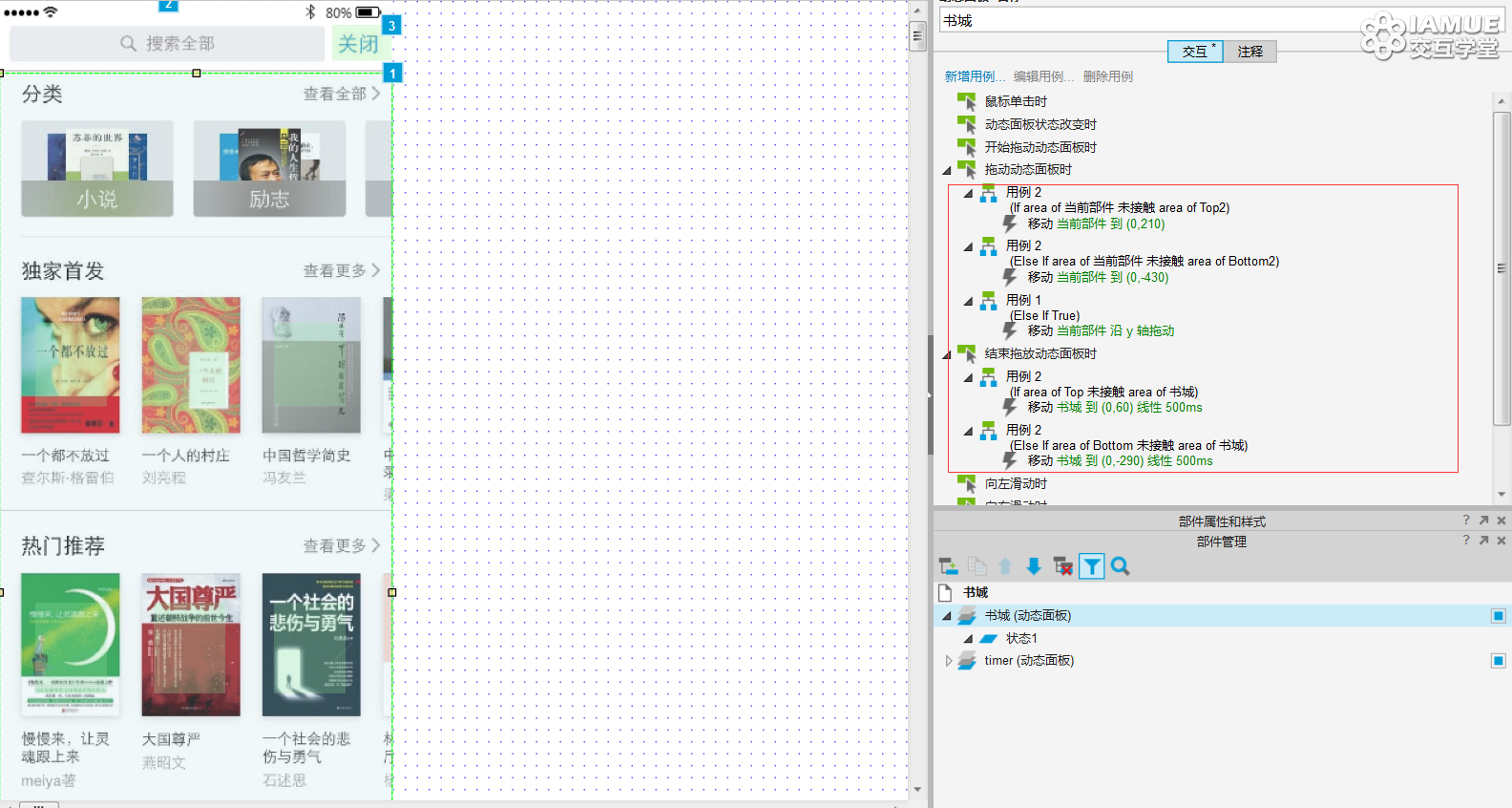
Task: Close the 部件管理 panel
Action: click(1501, 541)
